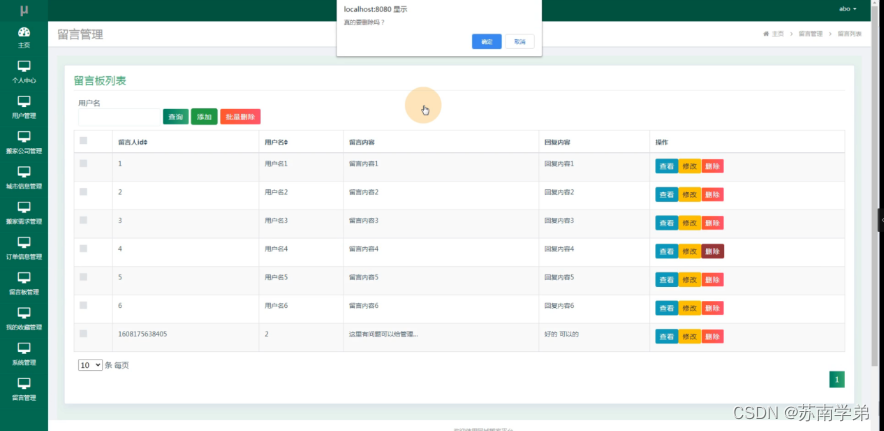Click the green 添加 button

(204, 117)
